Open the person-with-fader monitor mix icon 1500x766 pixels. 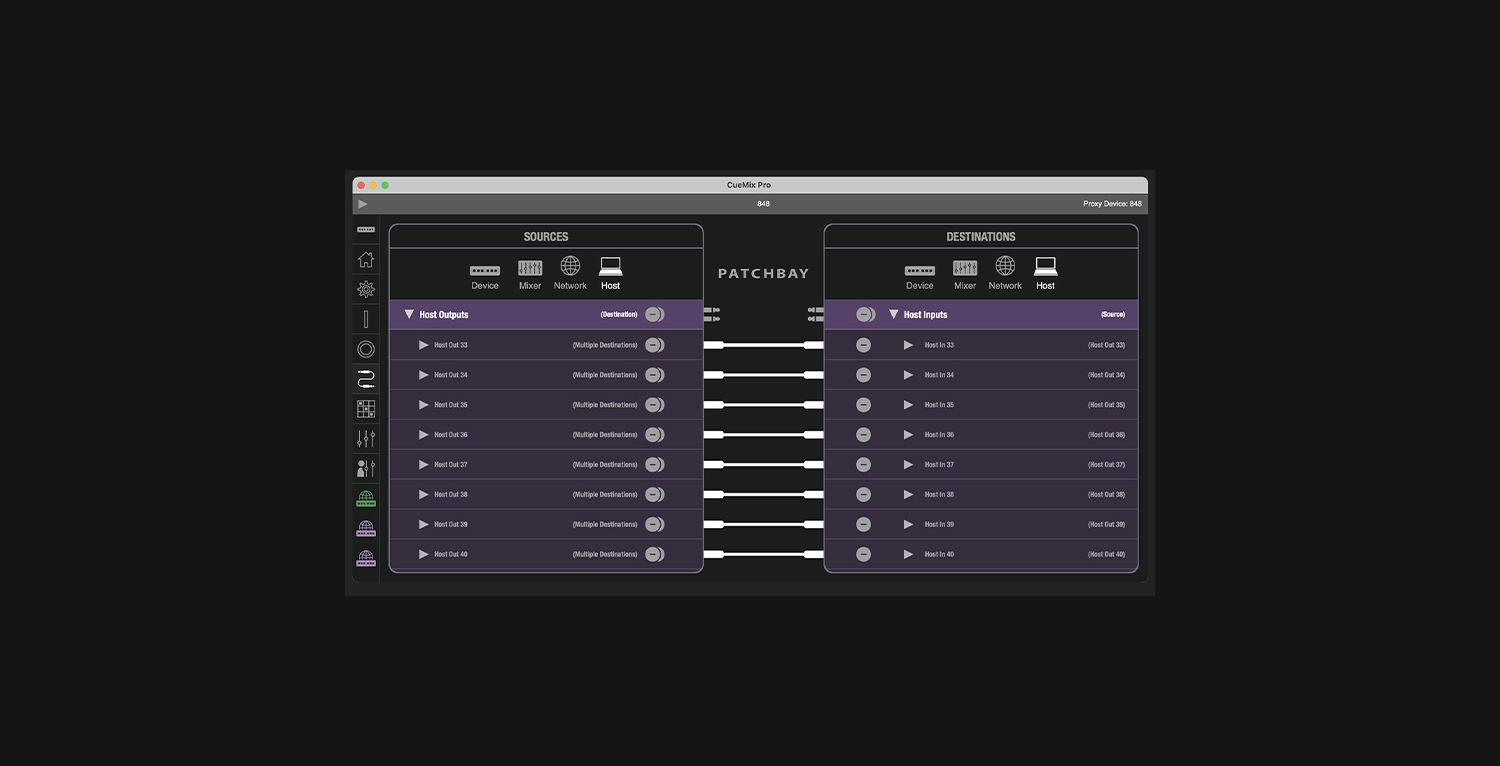coord(366,468)
